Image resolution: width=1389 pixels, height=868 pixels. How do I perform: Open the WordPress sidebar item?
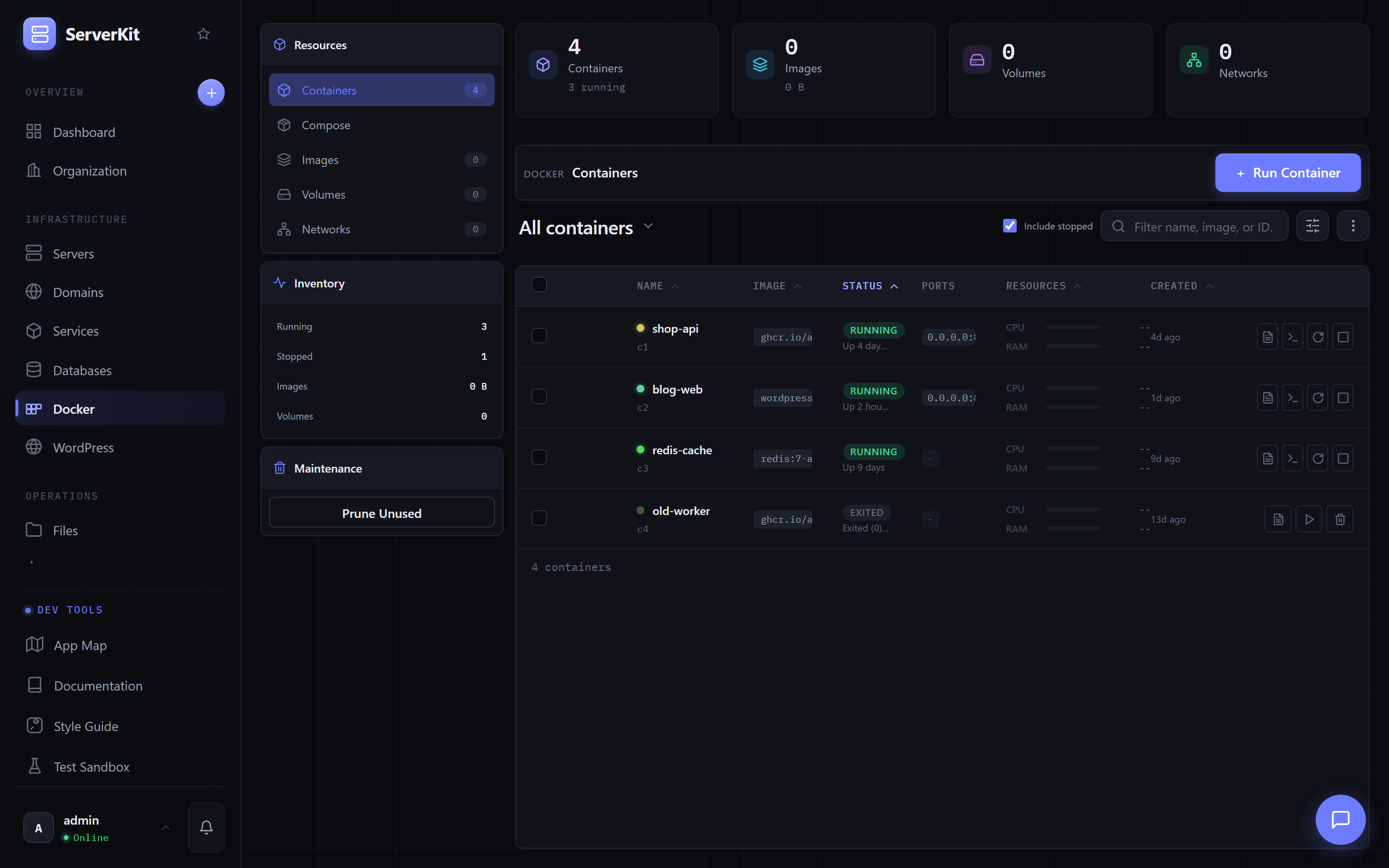pyautogui.click(x=120, y=447)
